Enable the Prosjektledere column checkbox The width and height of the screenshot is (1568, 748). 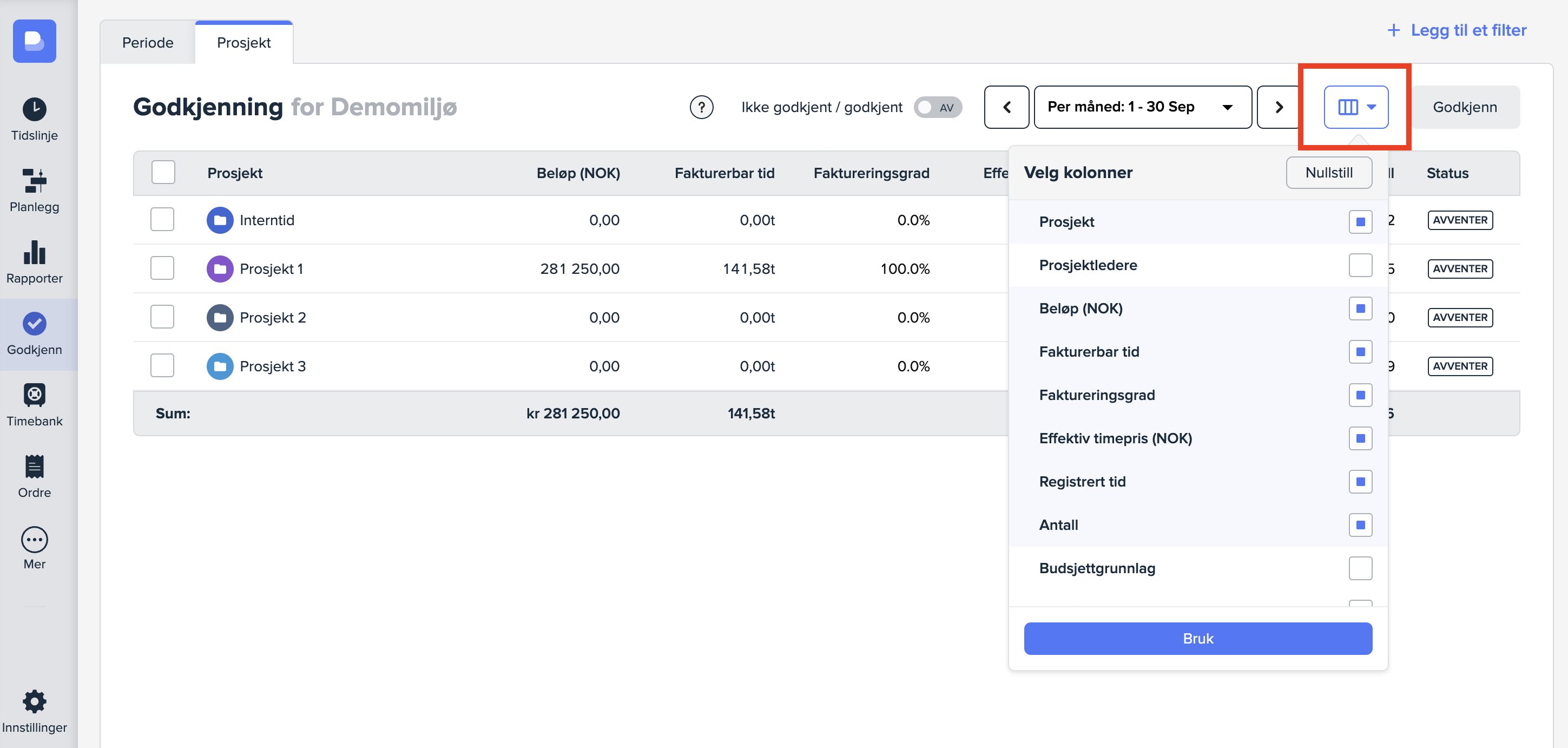1359,266
